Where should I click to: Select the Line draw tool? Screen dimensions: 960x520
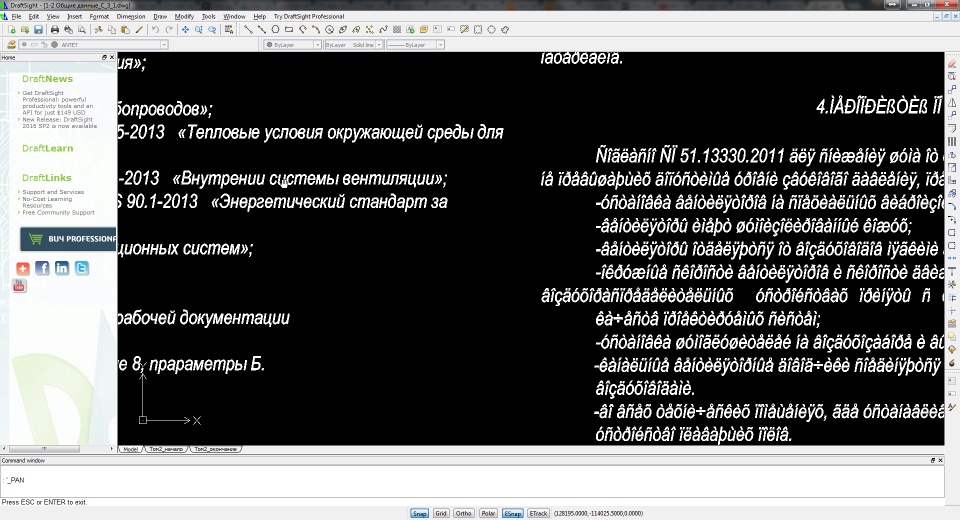[x=248, y=29]
